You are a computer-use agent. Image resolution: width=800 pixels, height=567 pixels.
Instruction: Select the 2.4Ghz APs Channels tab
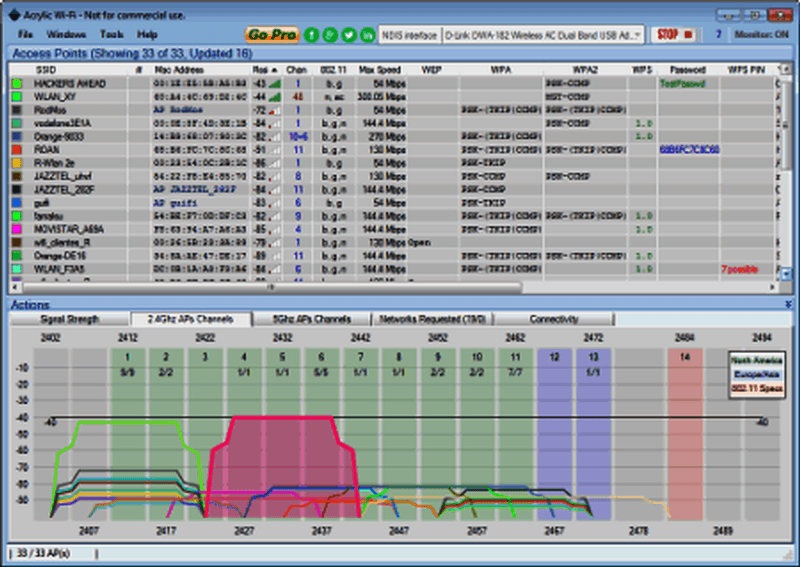pos(191,319)
